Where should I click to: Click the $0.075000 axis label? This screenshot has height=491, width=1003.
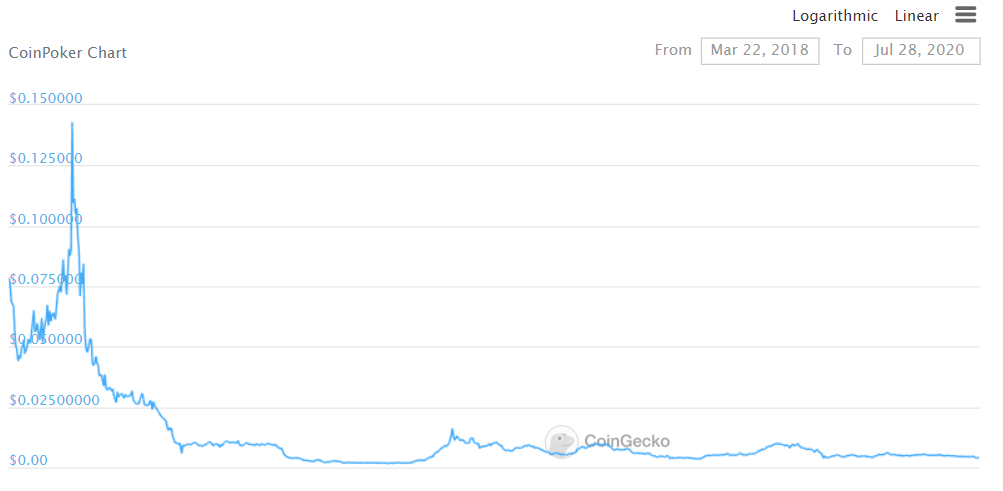[x=46, y=279]
